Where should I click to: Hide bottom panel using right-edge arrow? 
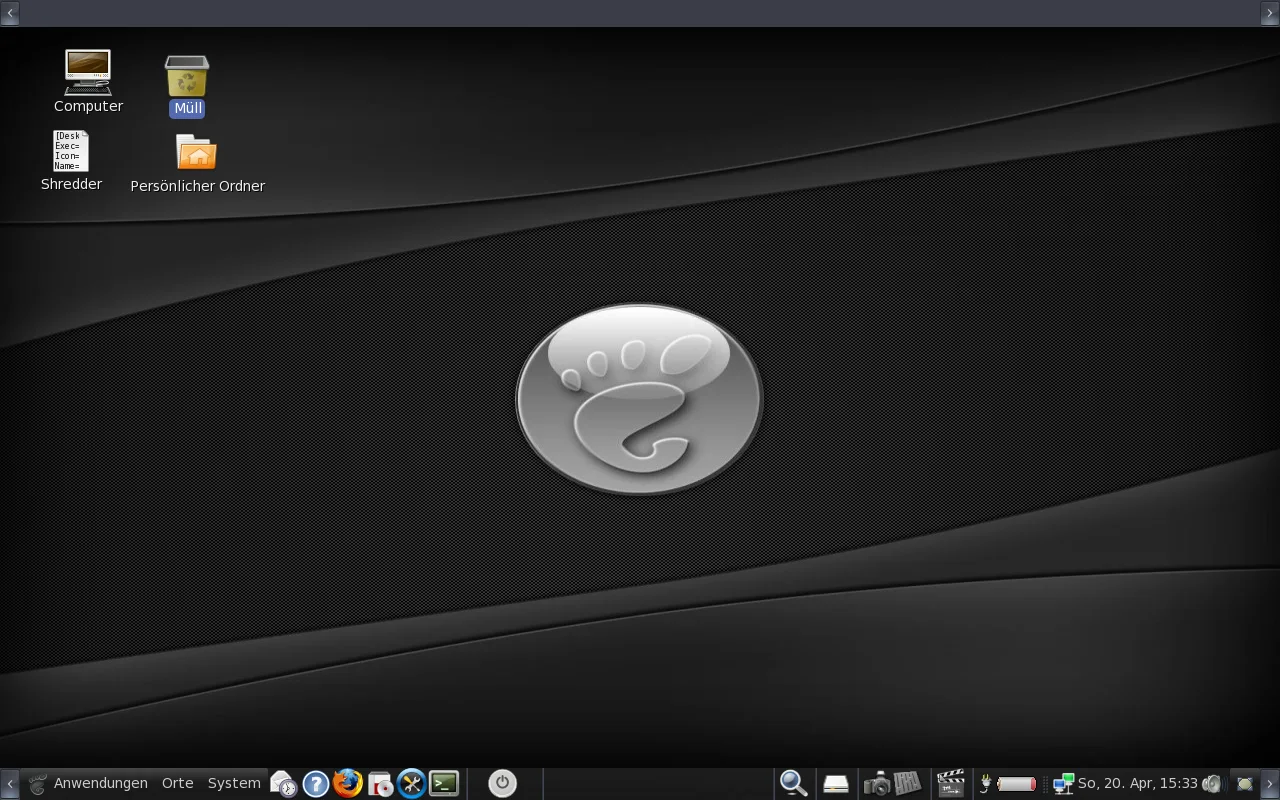(1270, 784)
